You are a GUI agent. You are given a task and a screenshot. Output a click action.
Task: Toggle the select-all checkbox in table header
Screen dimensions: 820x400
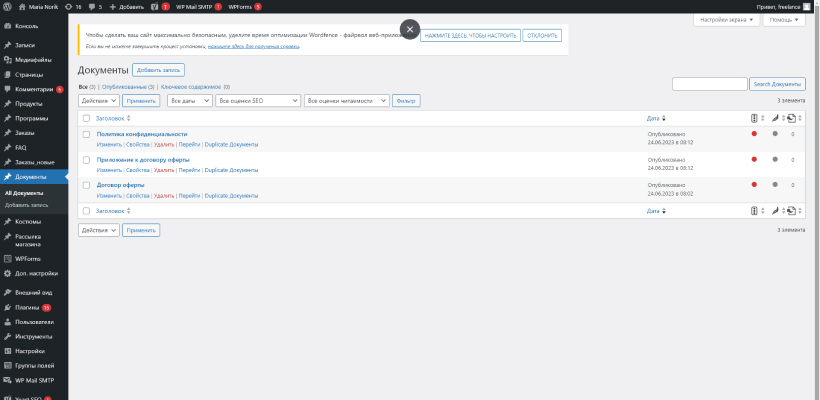(x=86, y=118)
